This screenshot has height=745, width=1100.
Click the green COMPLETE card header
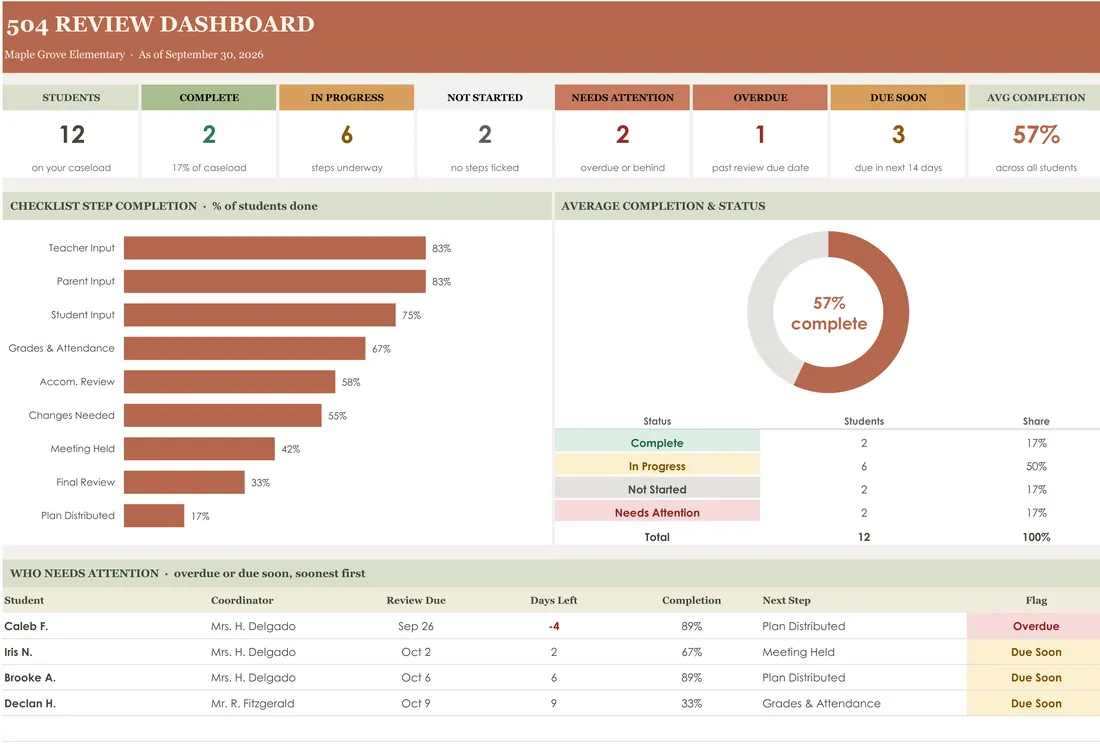tap(209, 98)
